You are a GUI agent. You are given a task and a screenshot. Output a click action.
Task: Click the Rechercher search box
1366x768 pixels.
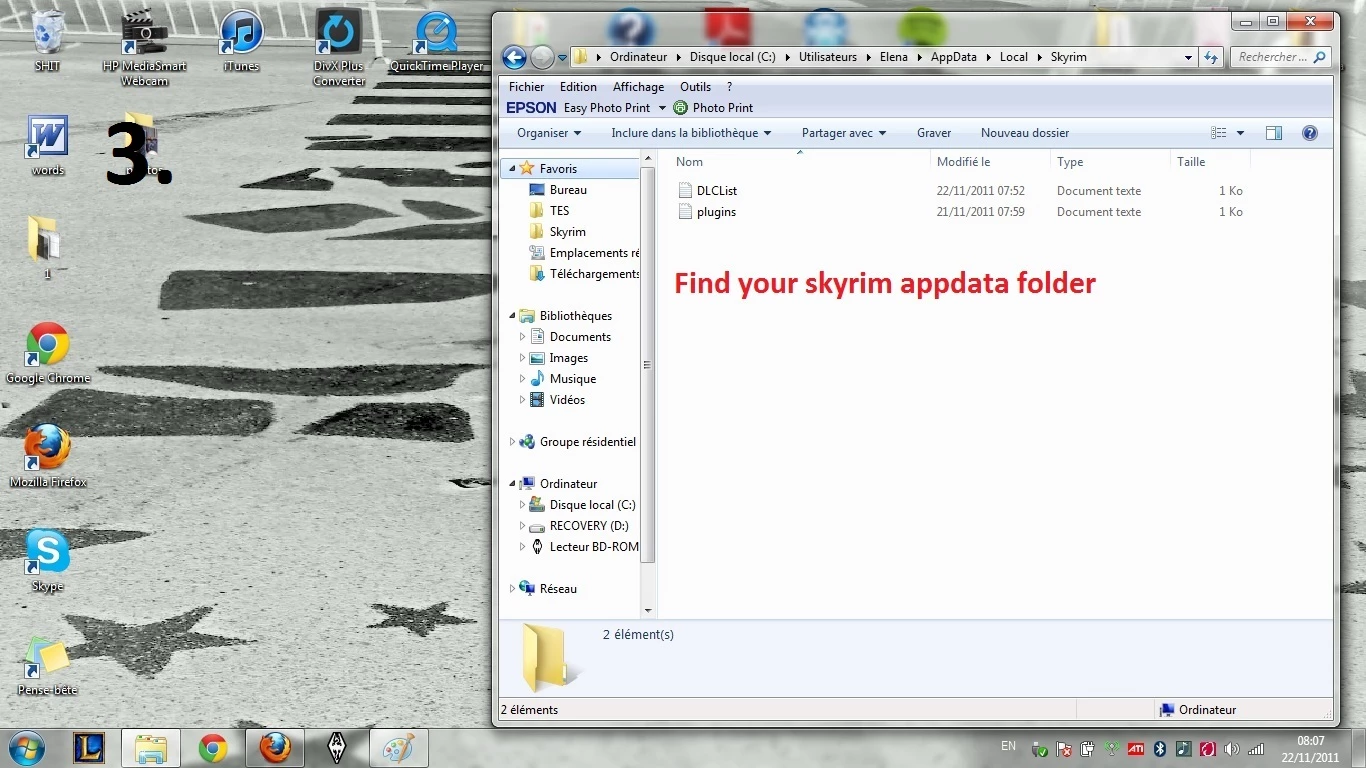(1281, 57)
